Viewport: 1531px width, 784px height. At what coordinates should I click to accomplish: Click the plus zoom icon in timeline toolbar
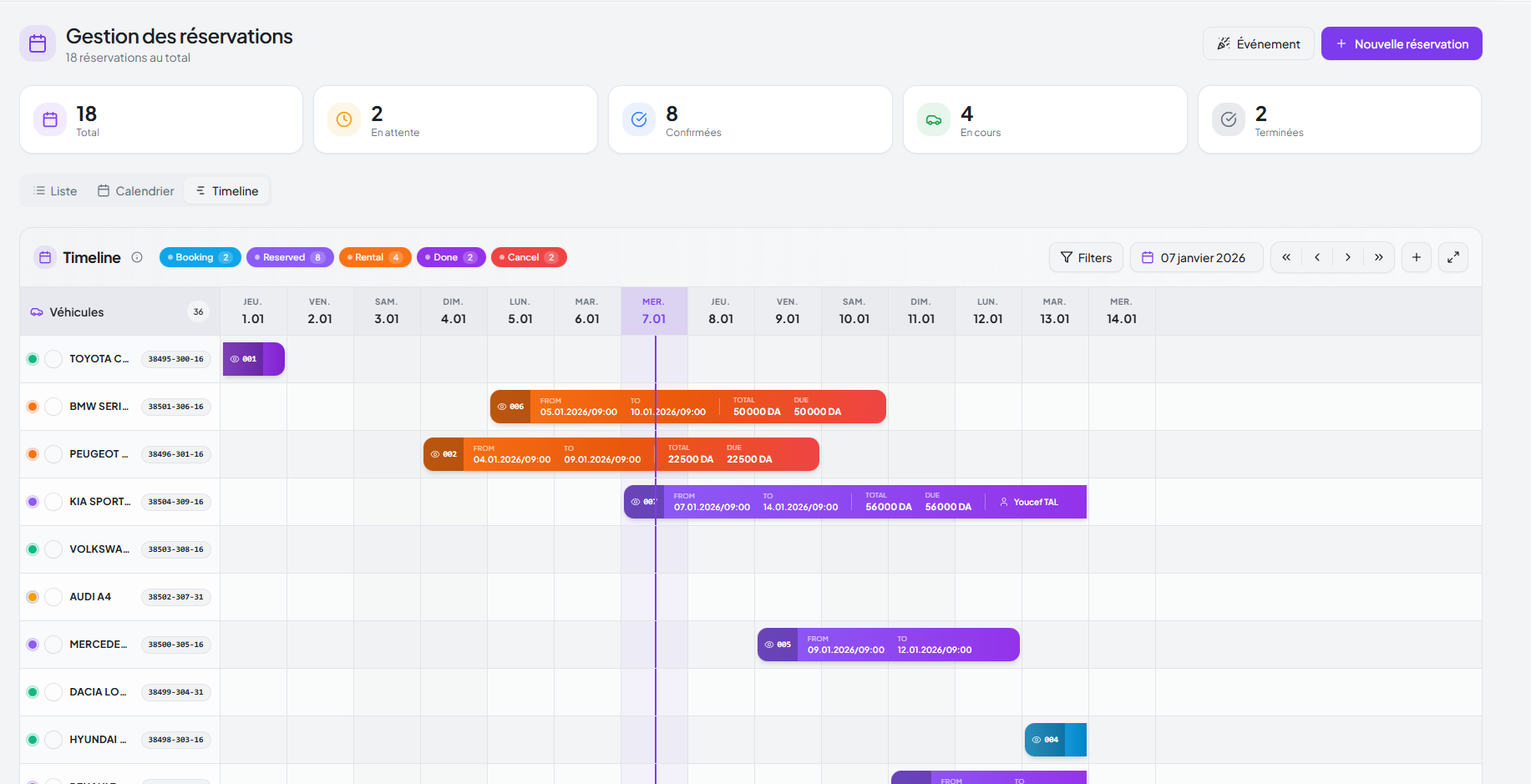(1416, 257)
